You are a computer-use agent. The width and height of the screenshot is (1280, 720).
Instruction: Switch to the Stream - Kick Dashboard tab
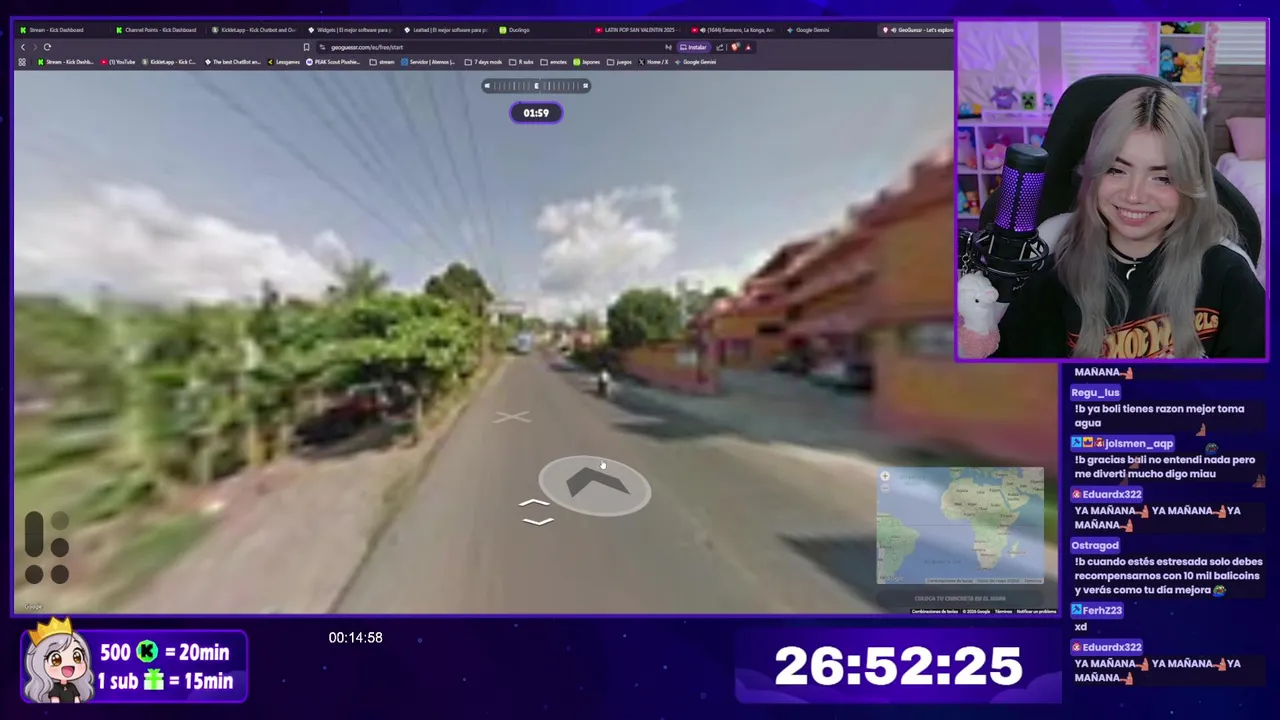pyautogui.click(x=60, y=30)
